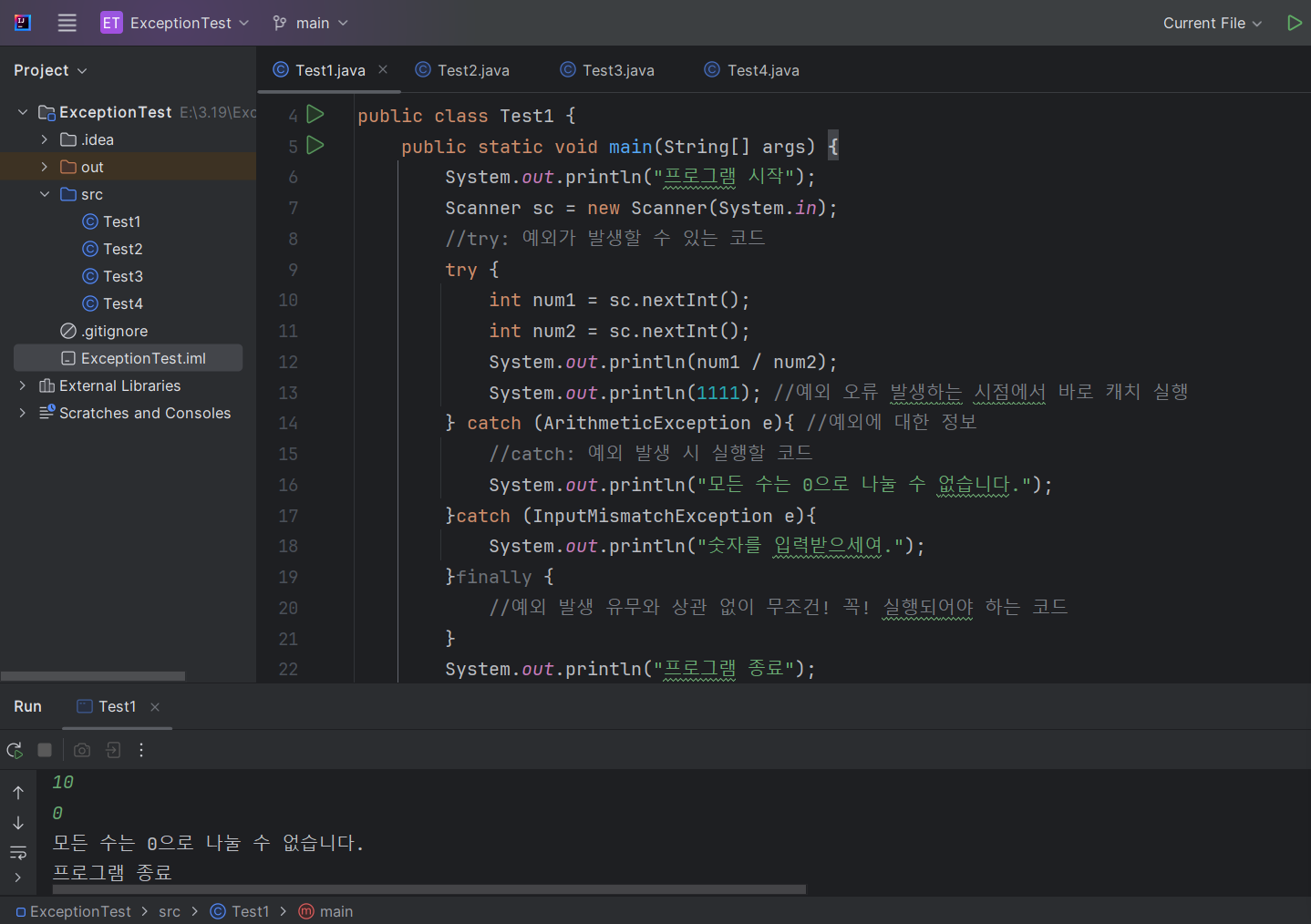Stop the running process
The width and height of the screenshot is (1311, 924).
45,750
